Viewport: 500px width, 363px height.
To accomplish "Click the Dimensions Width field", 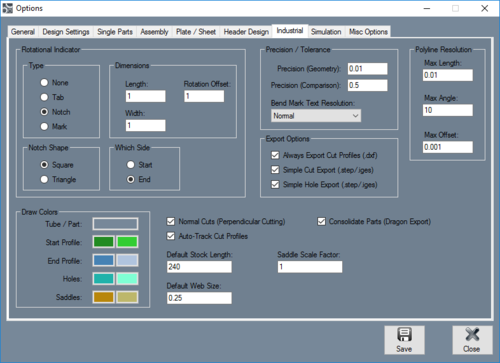I will coord(145,126).
